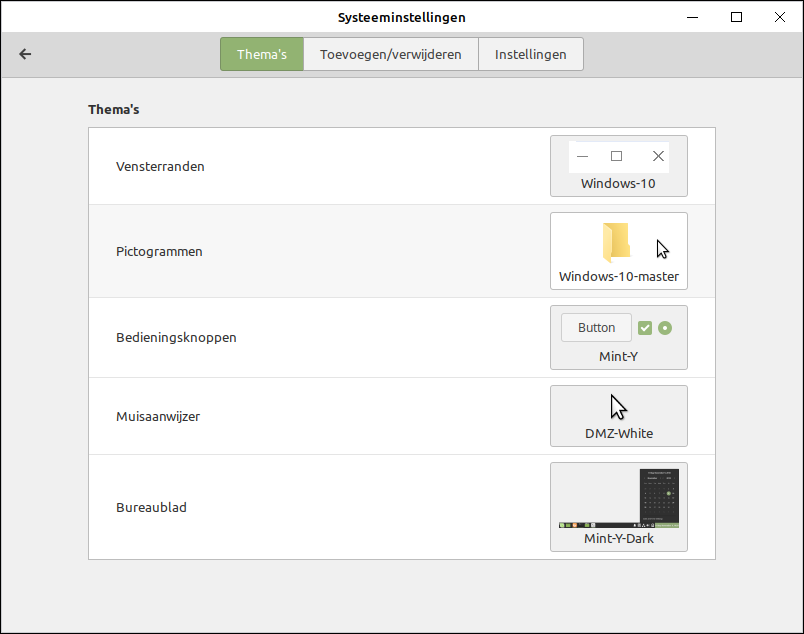Select the green radio button in the controls preview
The height and width of the screenshot is (634, 804).
pos(666,328)
